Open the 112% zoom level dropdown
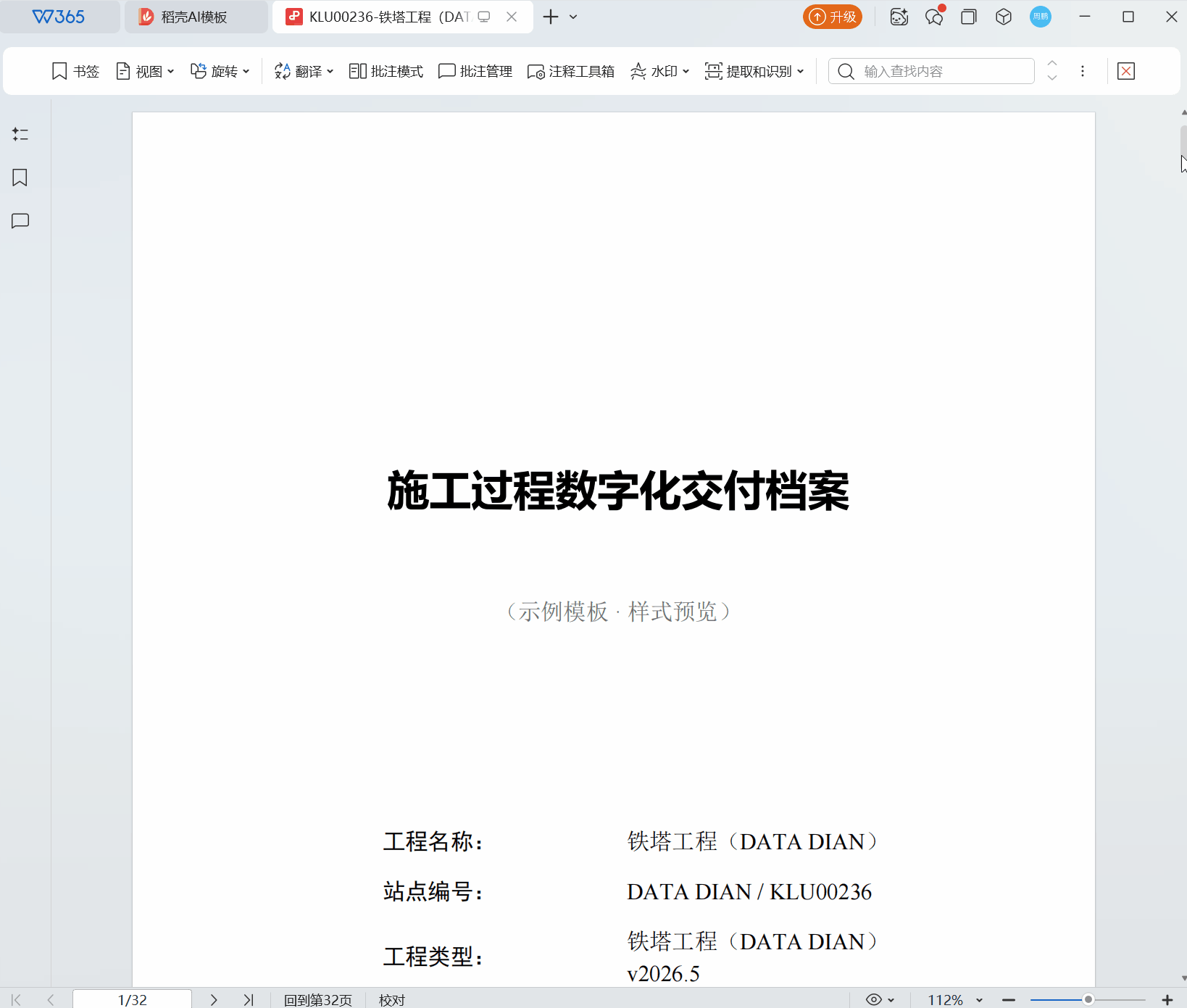Screen dimensions: 1187x1008 coord(955,999)
